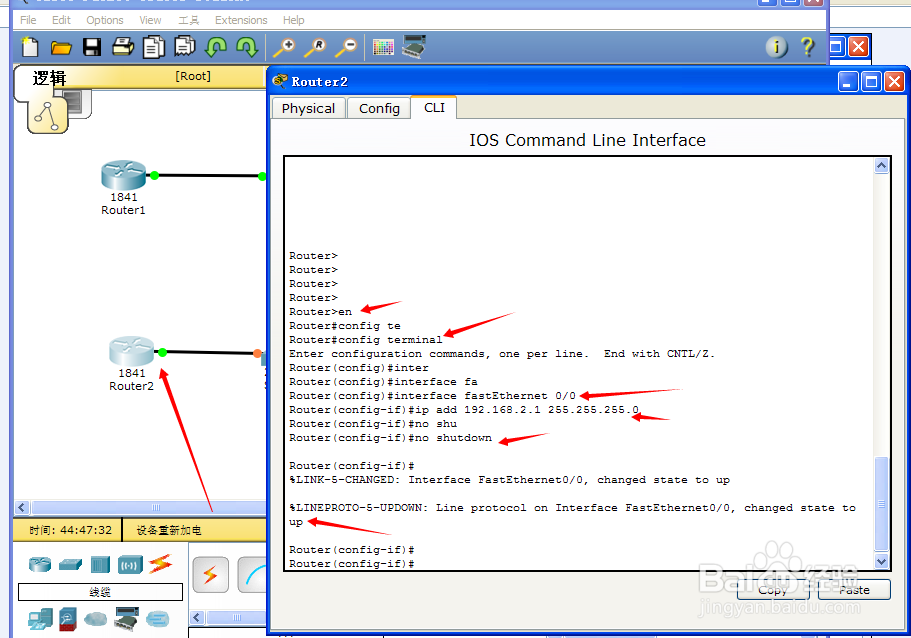
Task: Click the Paste button in CLI
Action: pyautogui.click(x=854, y=590)
